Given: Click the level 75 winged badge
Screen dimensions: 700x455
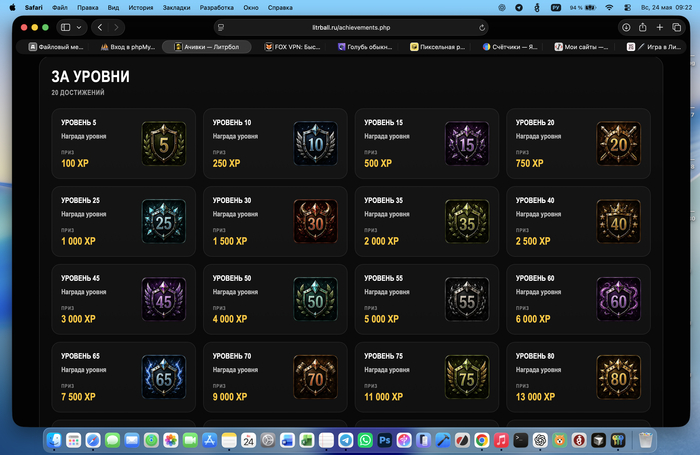Looking at the screenshot, I should 467,377.
